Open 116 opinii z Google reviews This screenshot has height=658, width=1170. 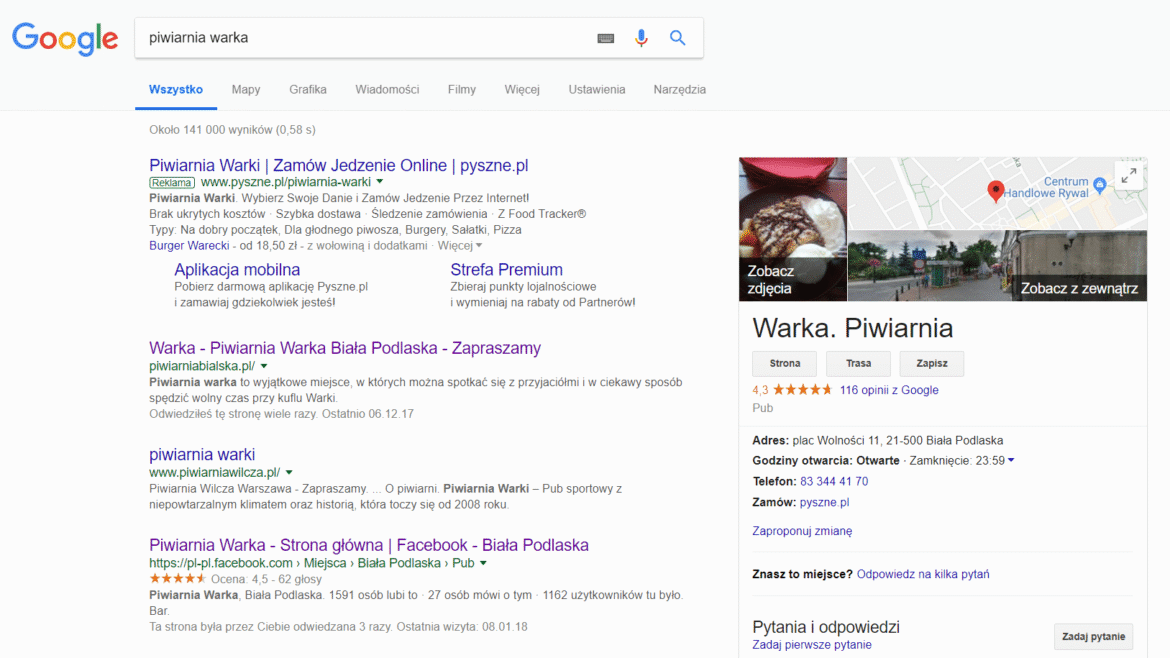[x=889, y=389]
